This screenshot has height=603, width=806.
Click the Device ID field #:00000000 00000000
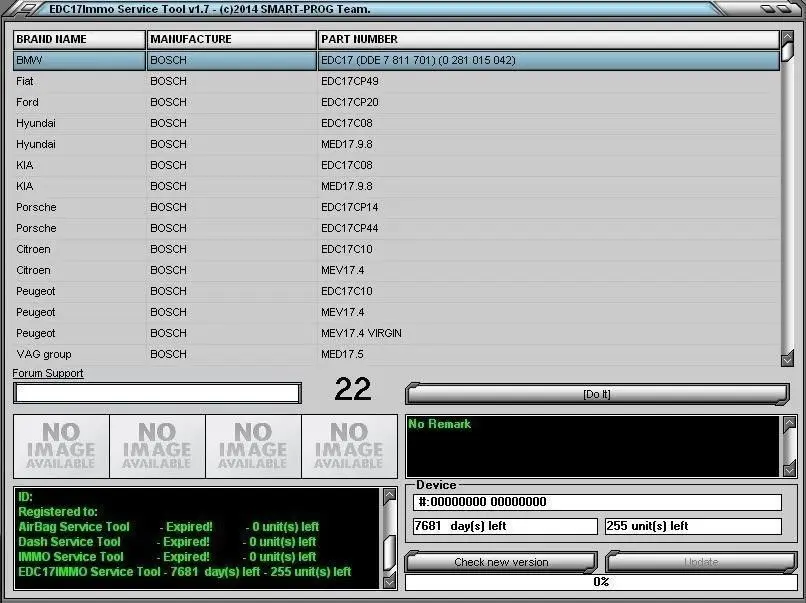[597, 502]
